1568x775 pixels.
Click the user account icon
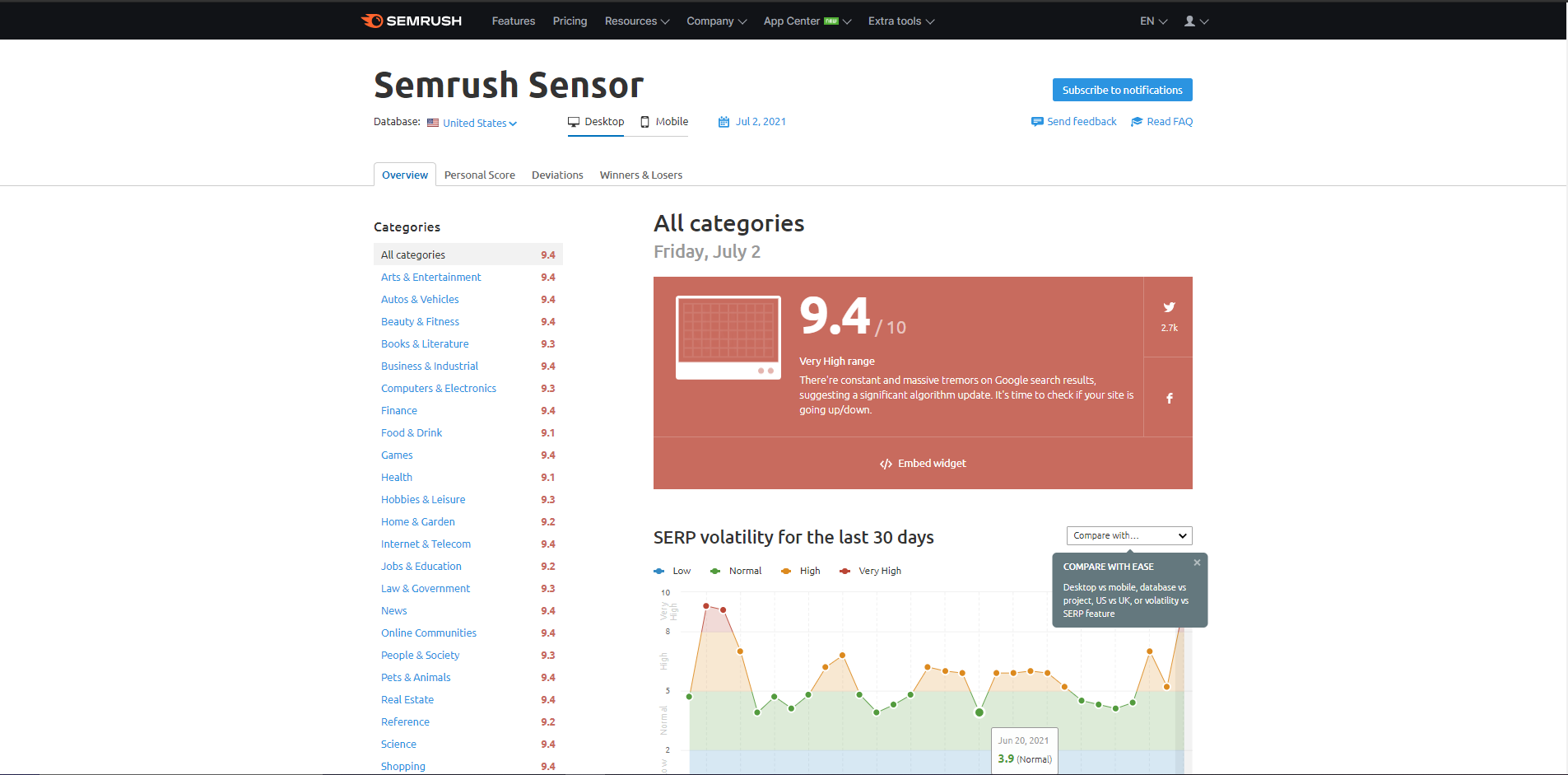1189,21
